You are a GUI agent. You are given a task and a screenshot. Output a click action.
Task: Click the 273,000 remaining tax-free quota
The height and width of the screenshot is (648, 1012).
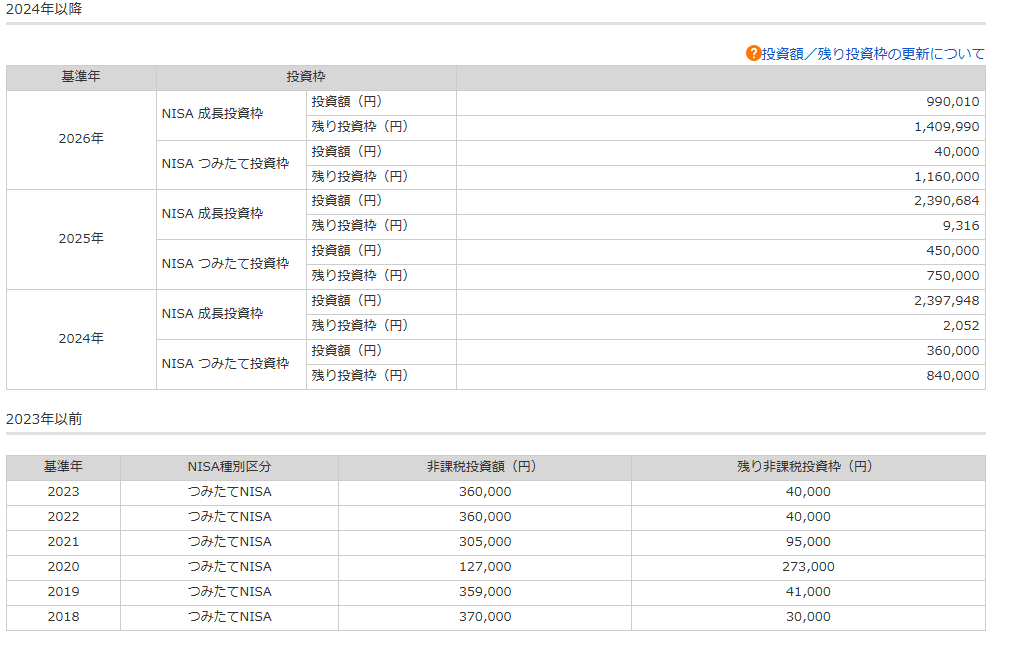pyautogui.click(x=807, y=567)
